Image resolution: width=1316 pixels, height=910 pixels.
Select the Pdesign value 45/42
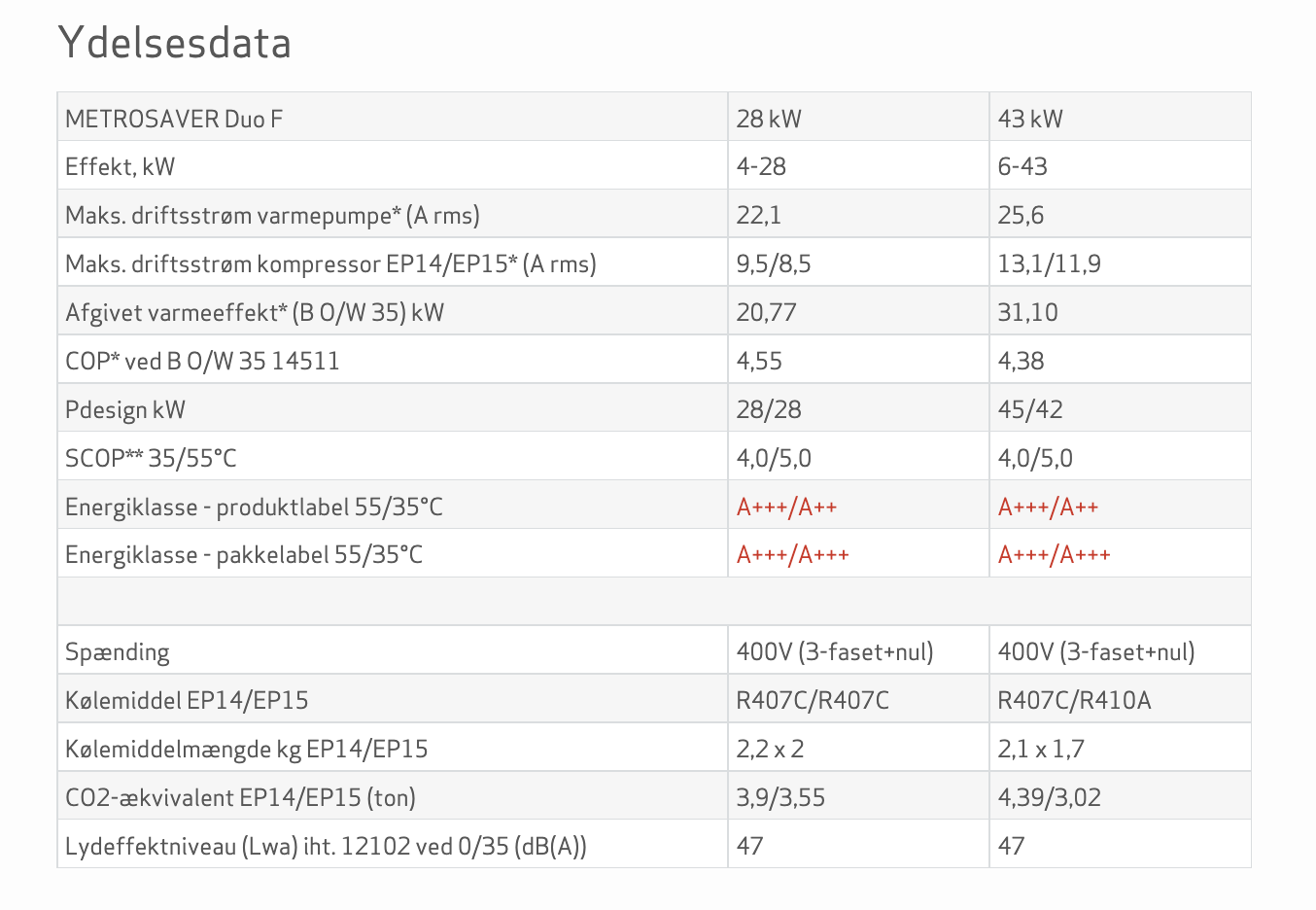pyautogui.click(x=1030, y=409)
